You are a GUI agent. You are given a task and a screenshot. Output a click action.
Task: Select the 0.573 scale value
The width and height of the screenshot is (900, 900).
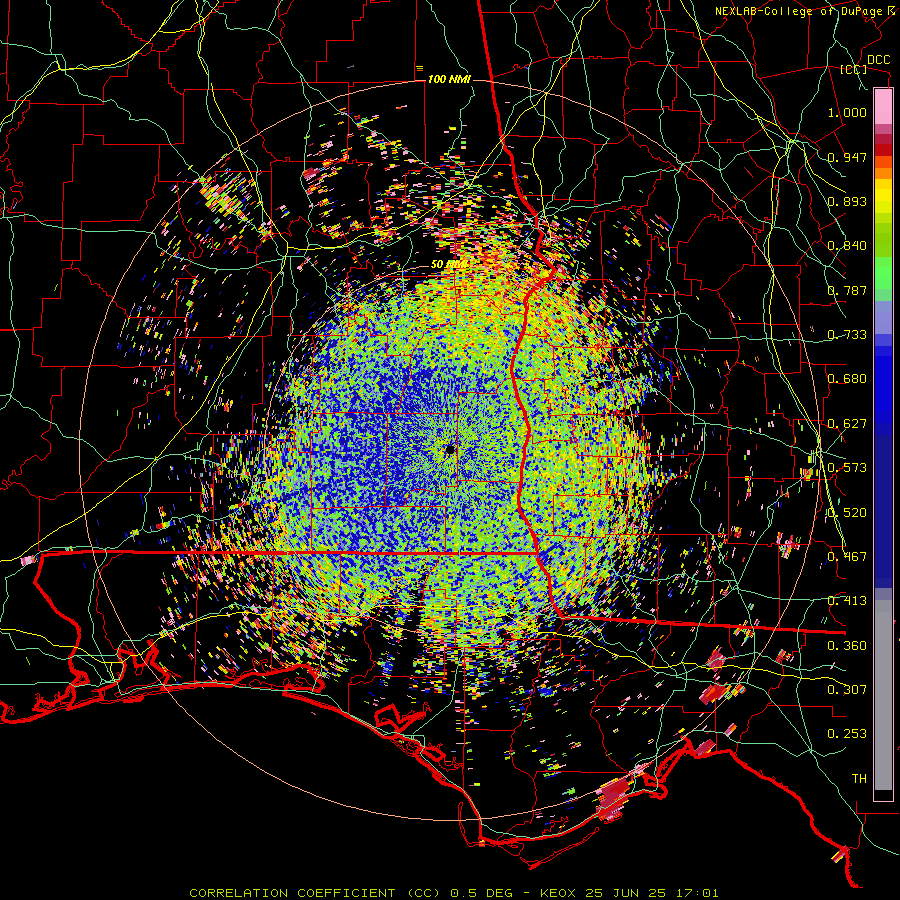pos(847,468)
